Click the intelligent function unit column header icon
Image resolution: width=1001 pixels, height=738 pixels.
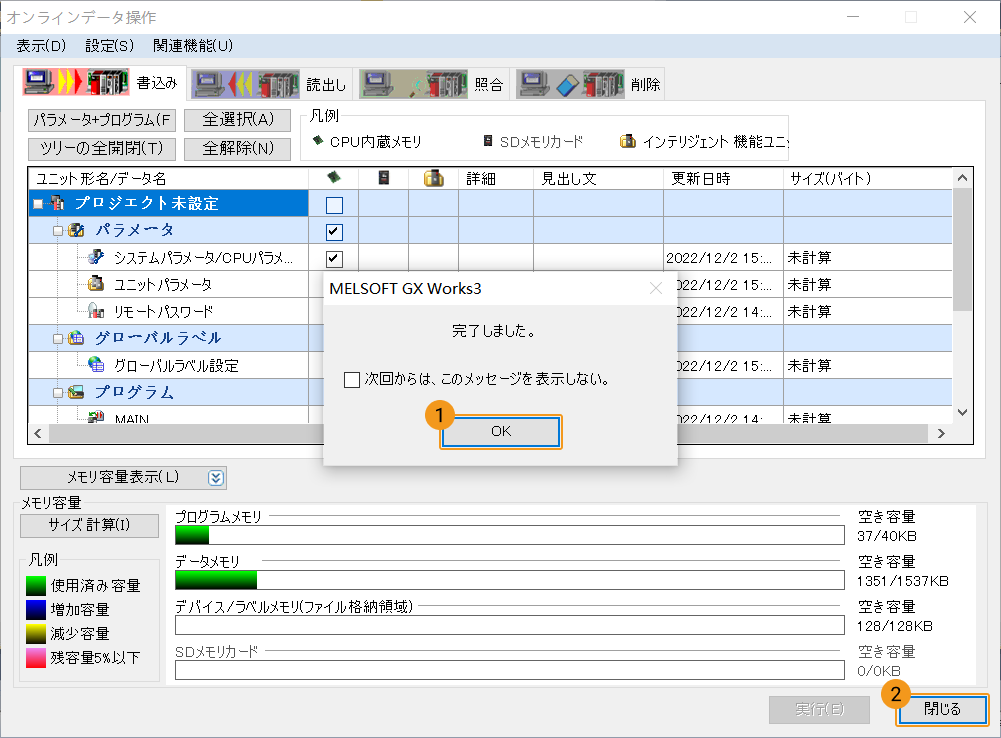click(x=433, y=178)
